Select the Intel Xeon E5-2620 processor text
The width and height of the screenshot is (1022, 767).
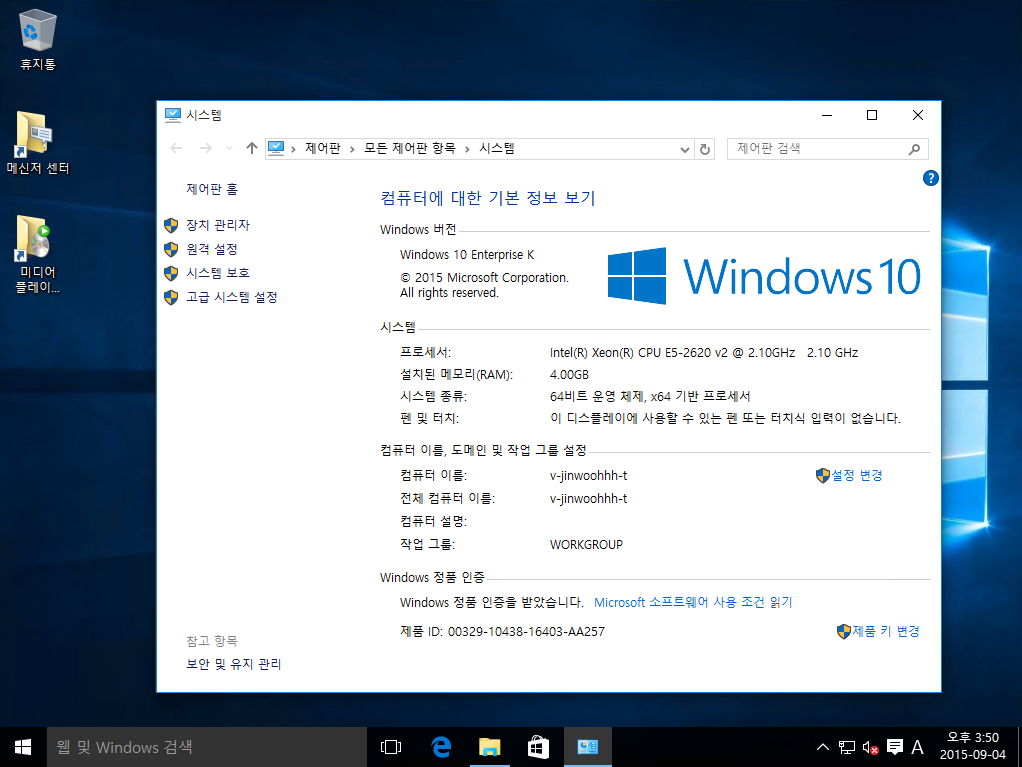[x=704, y=353]
